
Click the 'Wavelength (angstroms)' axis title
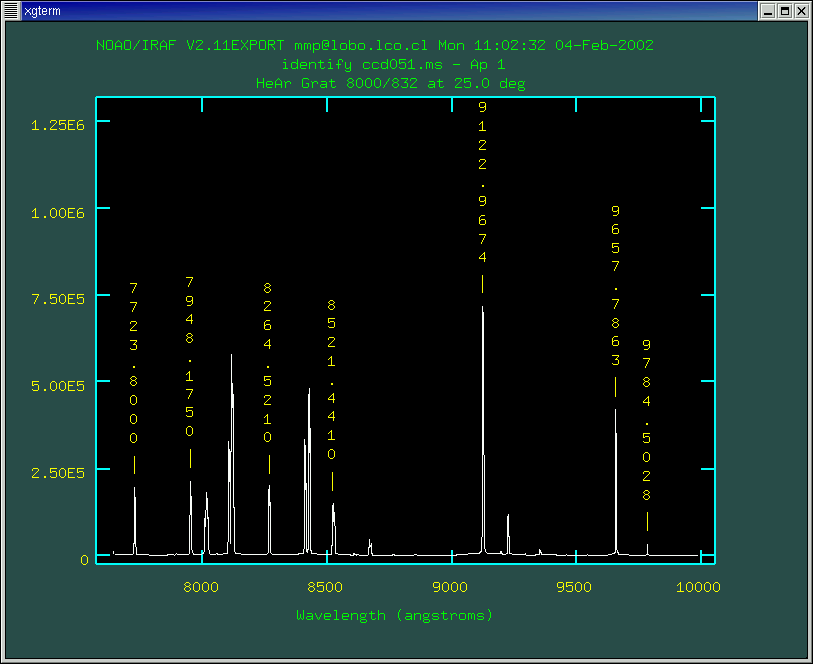point(395,616)
